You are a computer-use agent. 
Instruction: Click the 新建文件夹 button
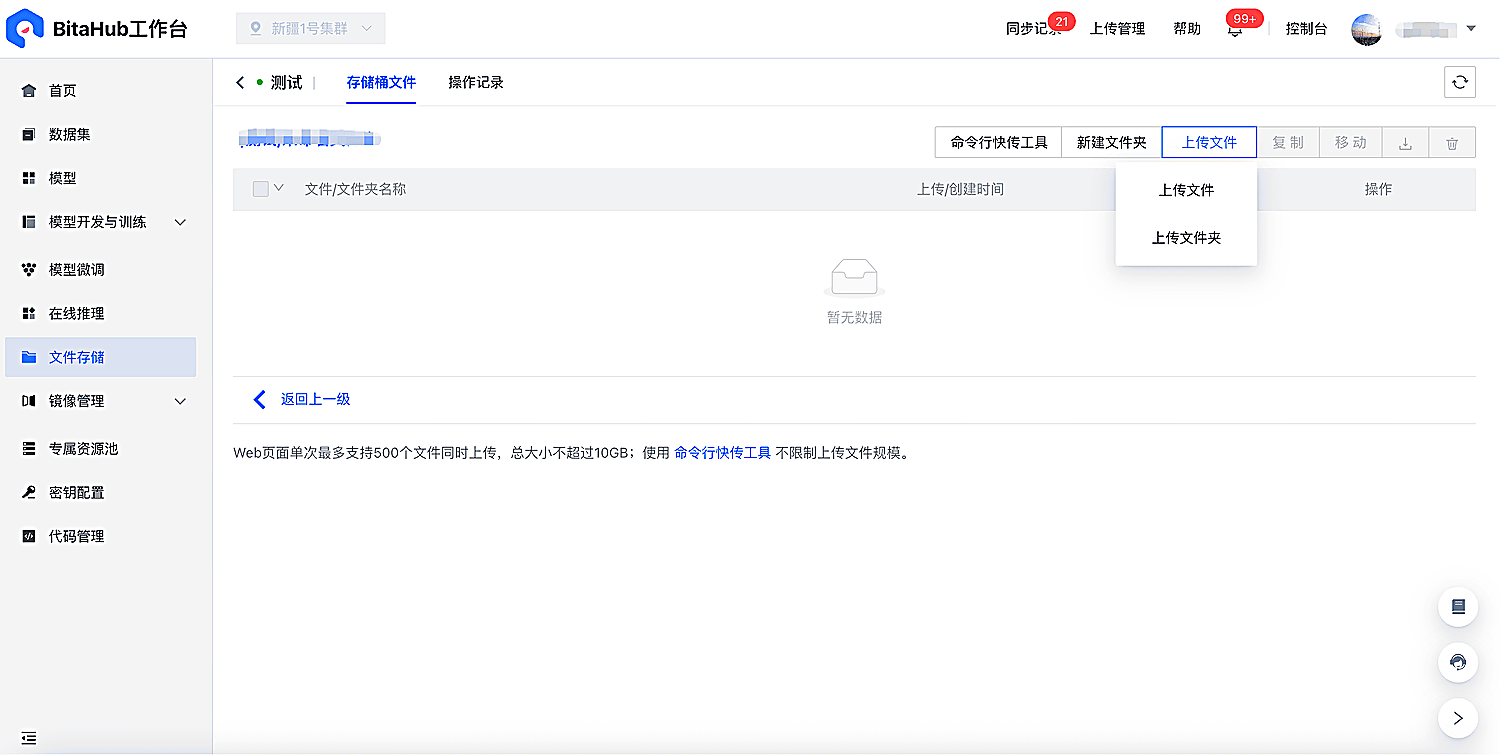click(1111, 143)
